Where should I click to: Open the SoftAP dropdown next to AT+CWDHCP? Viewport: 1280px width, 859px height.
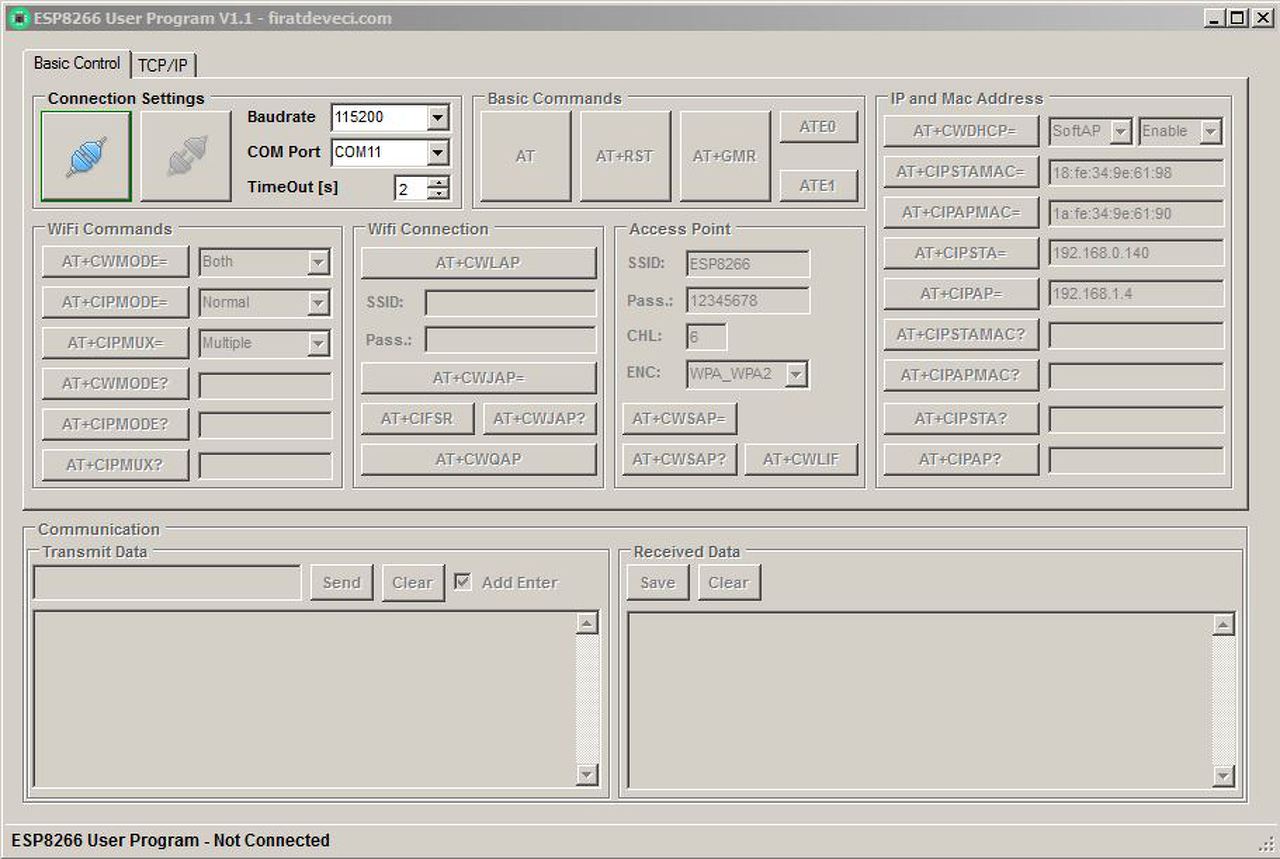coord(1120,131)
